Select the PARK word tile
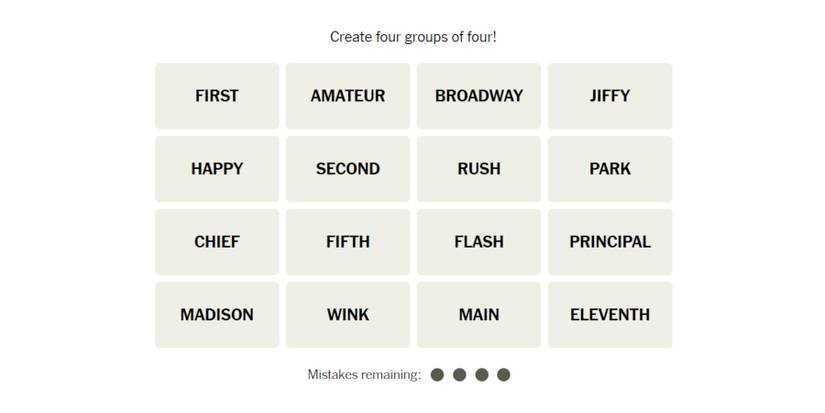The width and height of the screenshot is (825, 413). pos(610,169)
